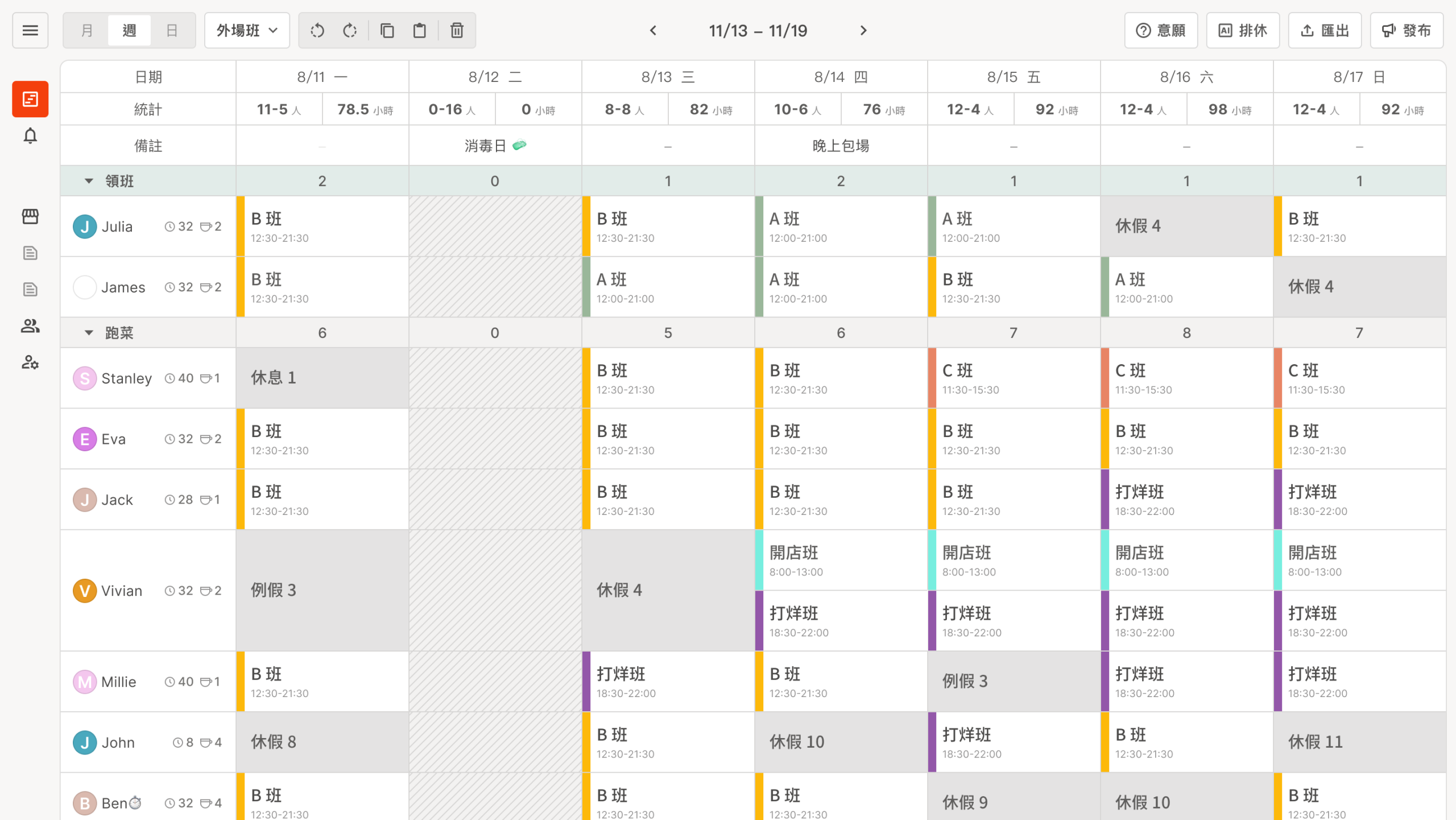This screenshot has width=1456, height=820.
Task: Click the 匯出 export button
Action: pyautogui.click(x=1325, y=30)
